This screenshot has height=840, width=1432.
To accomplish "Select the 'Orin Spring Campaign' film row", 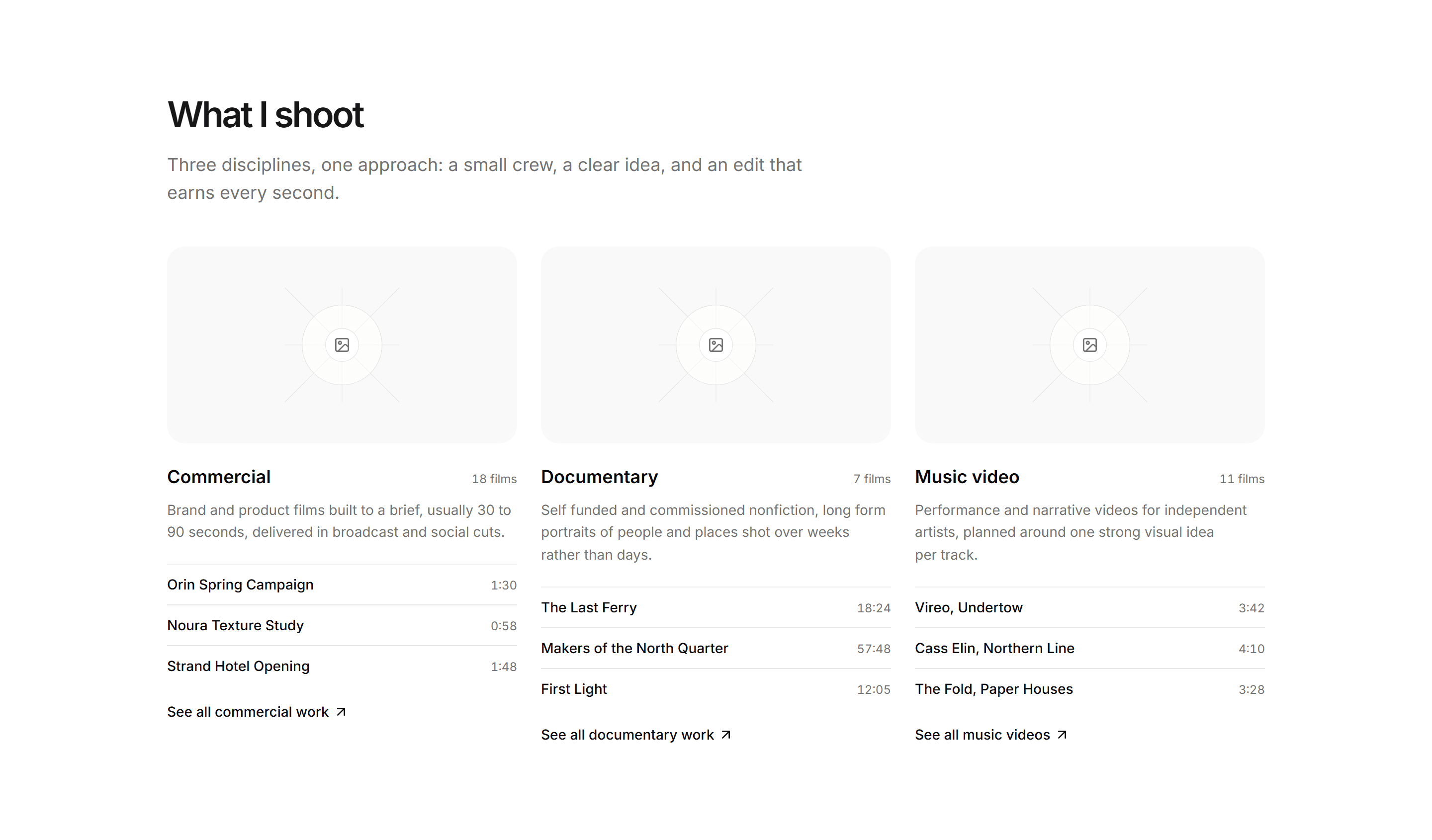I will pos(342,585).
